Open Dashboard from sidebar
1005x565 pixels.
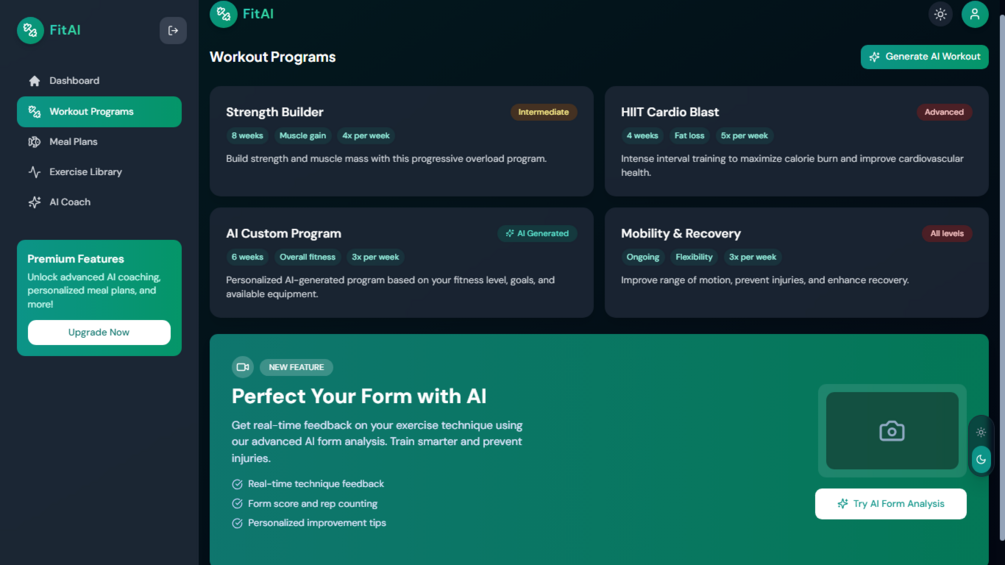tap(74, 81)
